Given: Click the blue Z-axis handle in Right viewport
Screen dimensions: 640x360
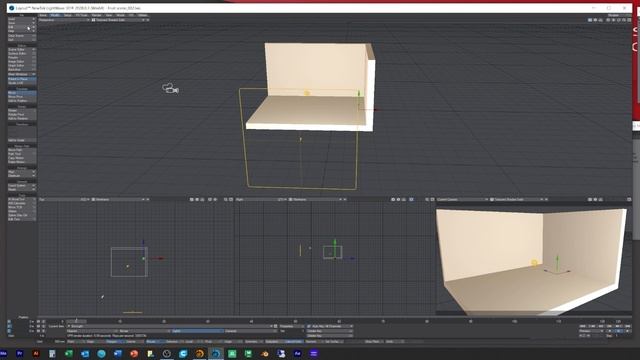Looking at the screenshot, I should pos(351,258).
